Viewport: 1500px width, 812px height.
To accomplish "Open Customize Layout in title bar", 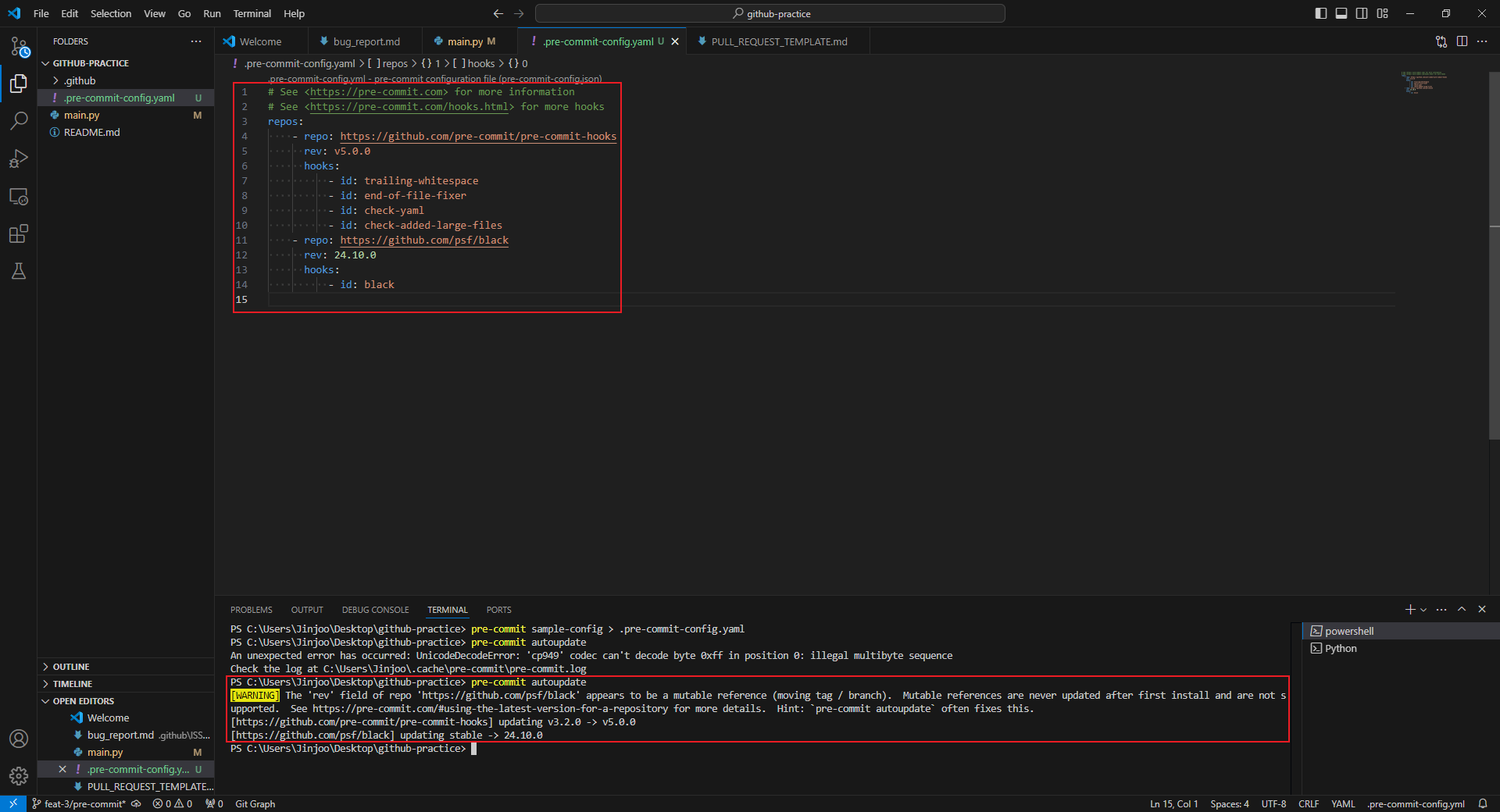I will (1383, 13).
